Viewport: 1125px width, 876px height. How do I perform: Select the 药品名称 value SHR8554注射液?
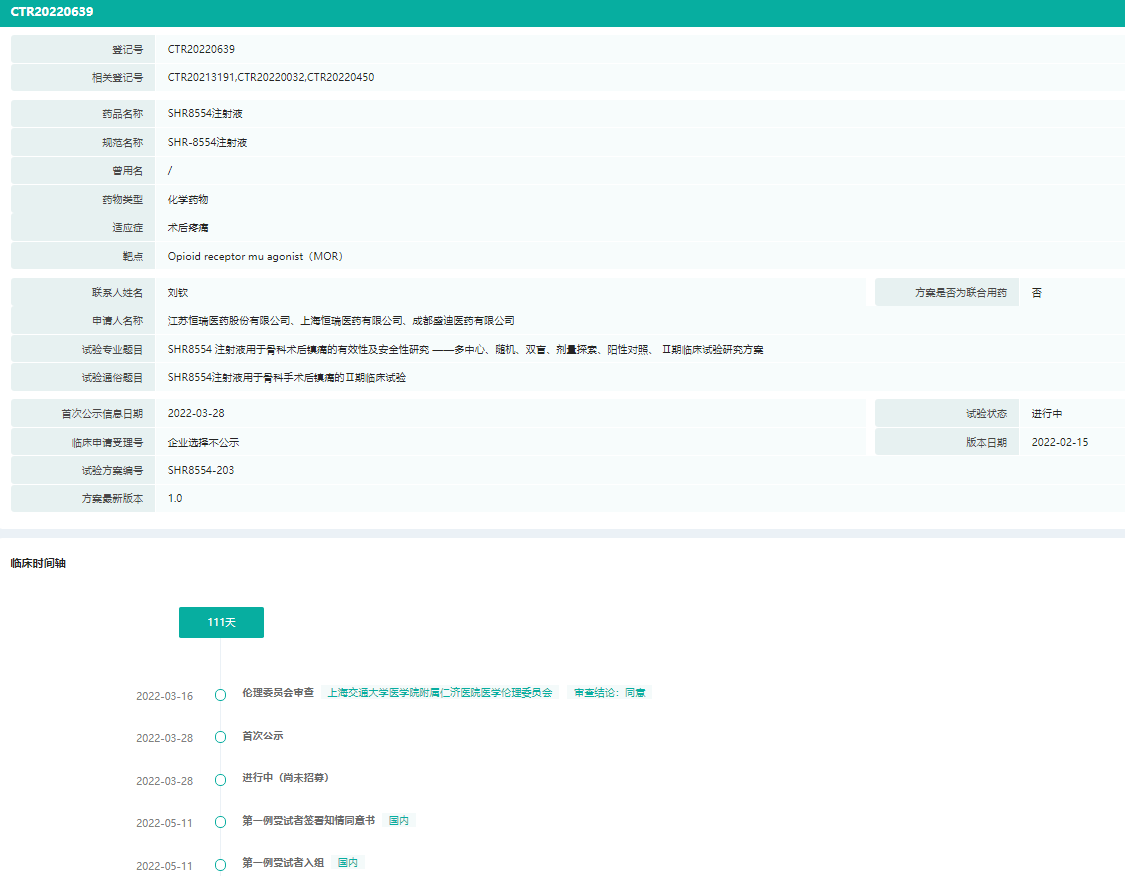click(207, 114)
